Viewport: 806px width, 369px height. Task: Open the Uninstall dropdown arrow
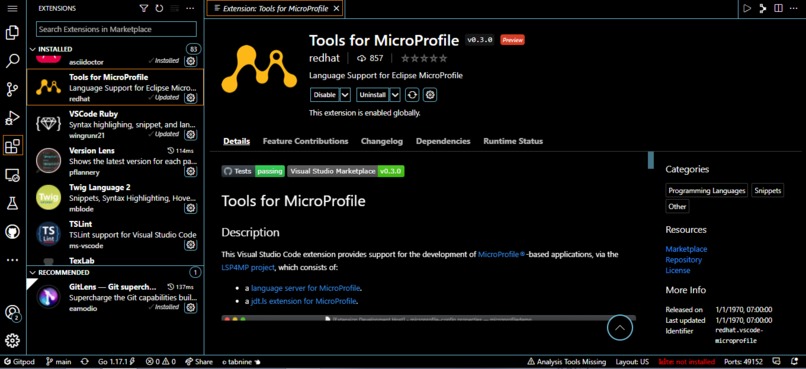(x=395, y=95)
